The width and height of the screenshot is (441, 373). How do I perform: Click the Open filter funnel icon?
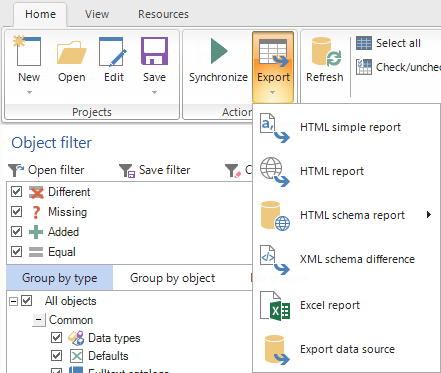pyautogui.click(x=16, y=170)
